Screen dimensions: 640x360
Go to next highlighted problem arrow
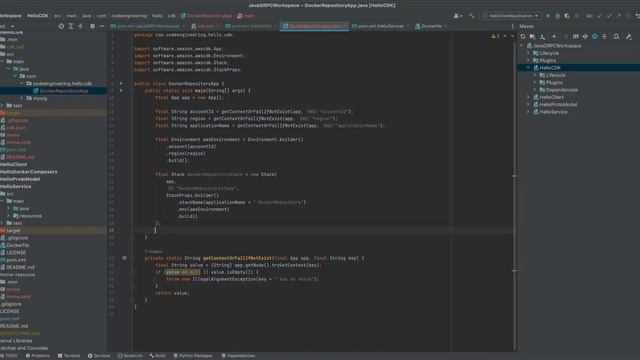click(x=512, y=36)
